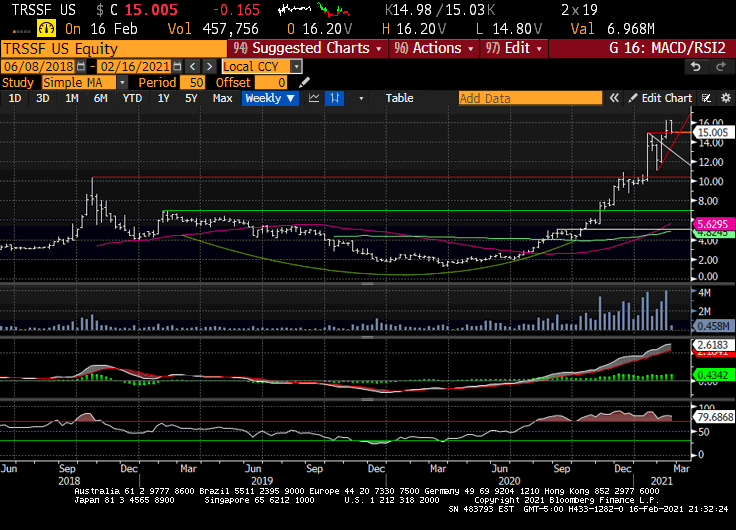Open the Edit menu
The image size is (736, 530).
(x=514, y=48)
